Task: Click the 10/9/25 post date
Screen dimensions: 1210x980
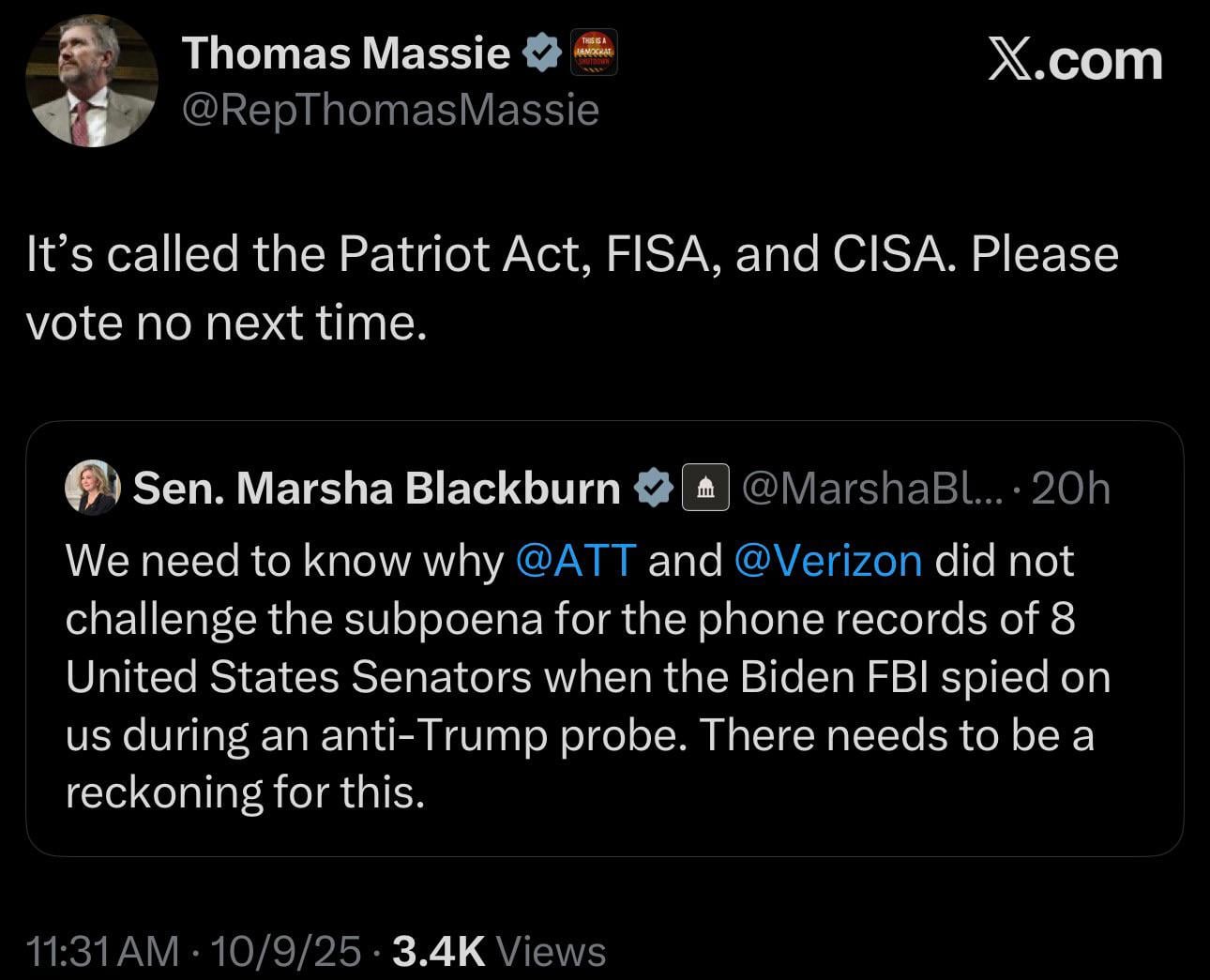Action: click(x=285, y=951)
